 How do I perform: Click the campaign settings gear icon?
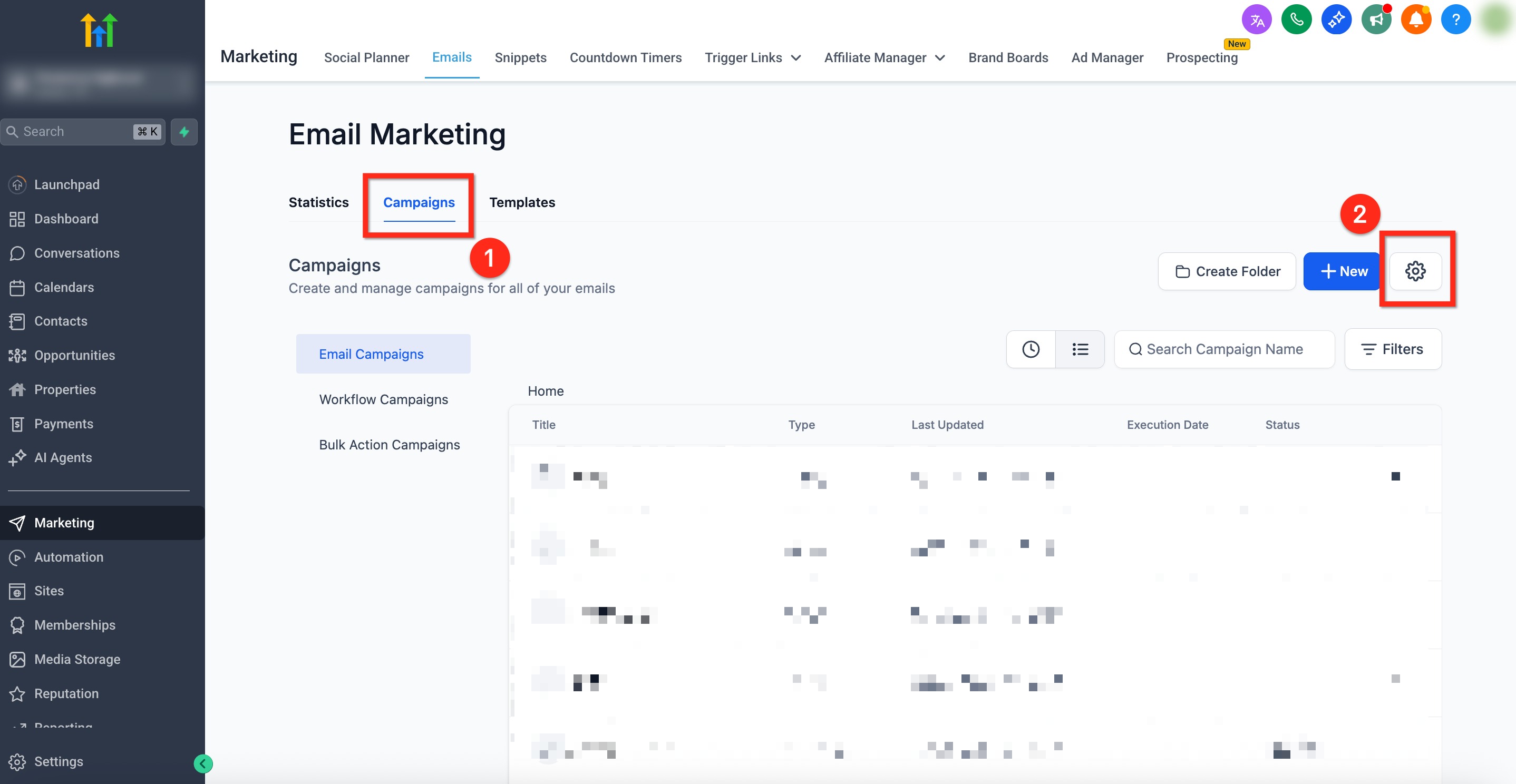1415,271
